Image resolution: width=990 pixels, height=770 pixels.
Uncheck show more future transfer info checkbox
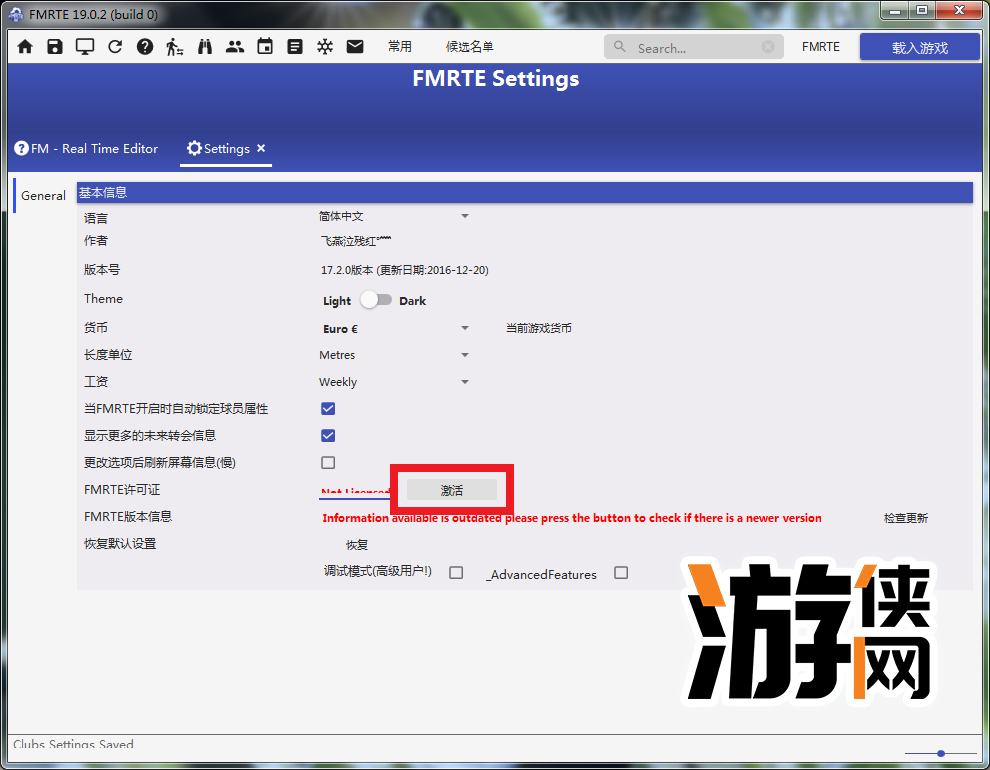point(328,436)
